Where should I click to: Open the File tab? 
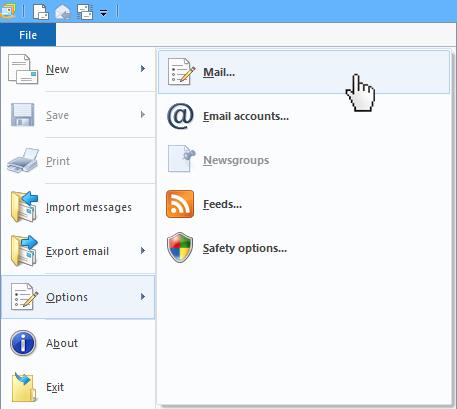[28, 35]
